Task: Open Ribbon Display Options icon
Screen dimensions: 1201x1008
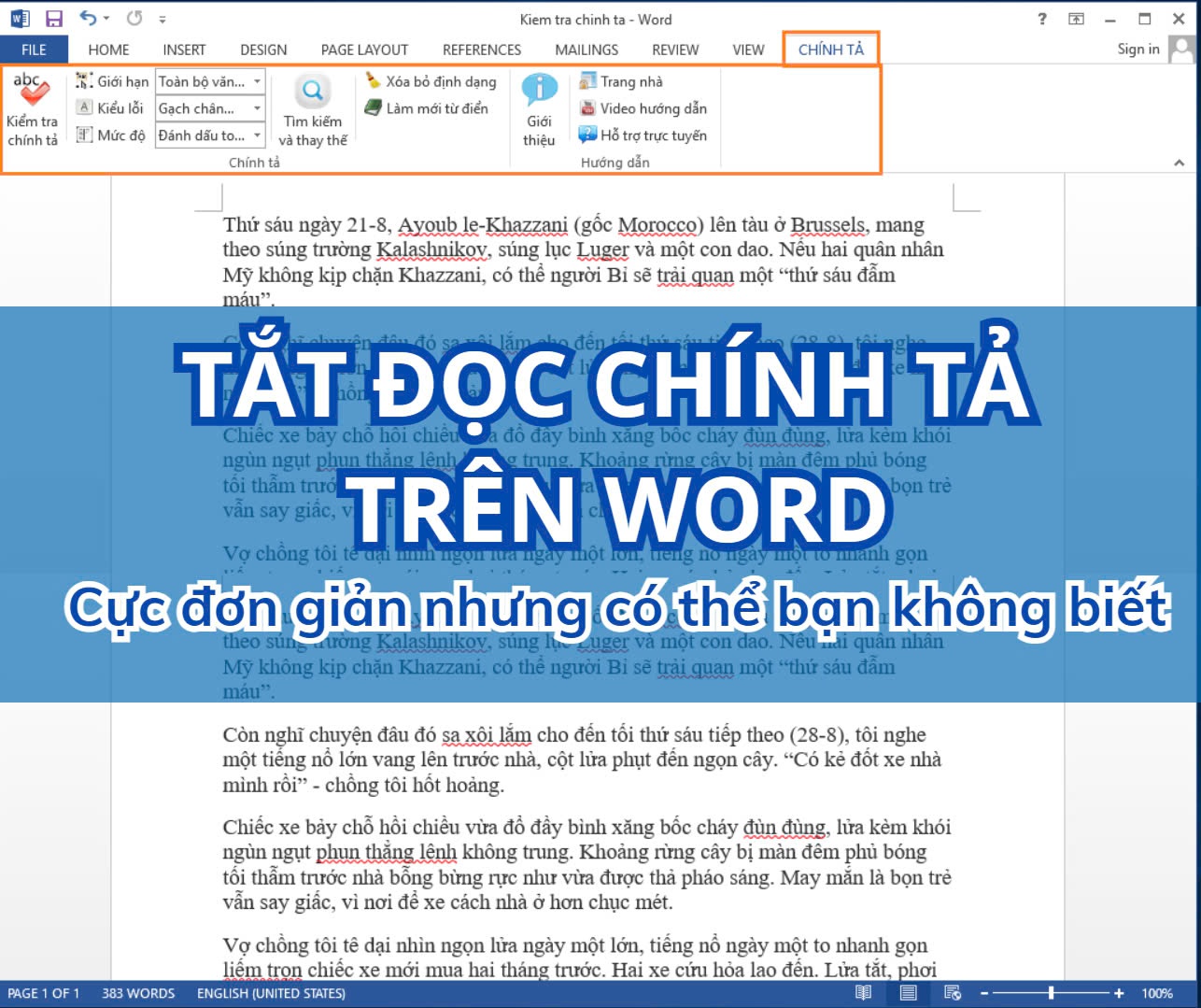Action: 1077,19
